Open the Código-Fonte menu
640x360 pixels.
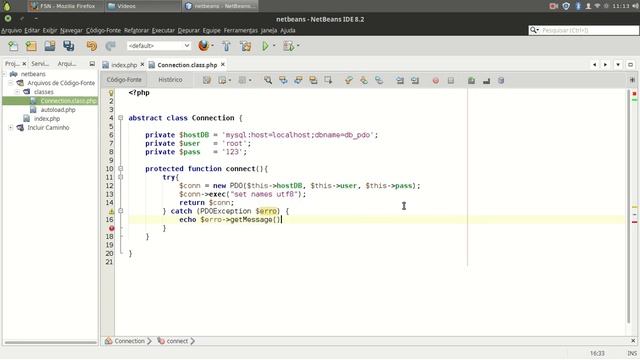103,30
